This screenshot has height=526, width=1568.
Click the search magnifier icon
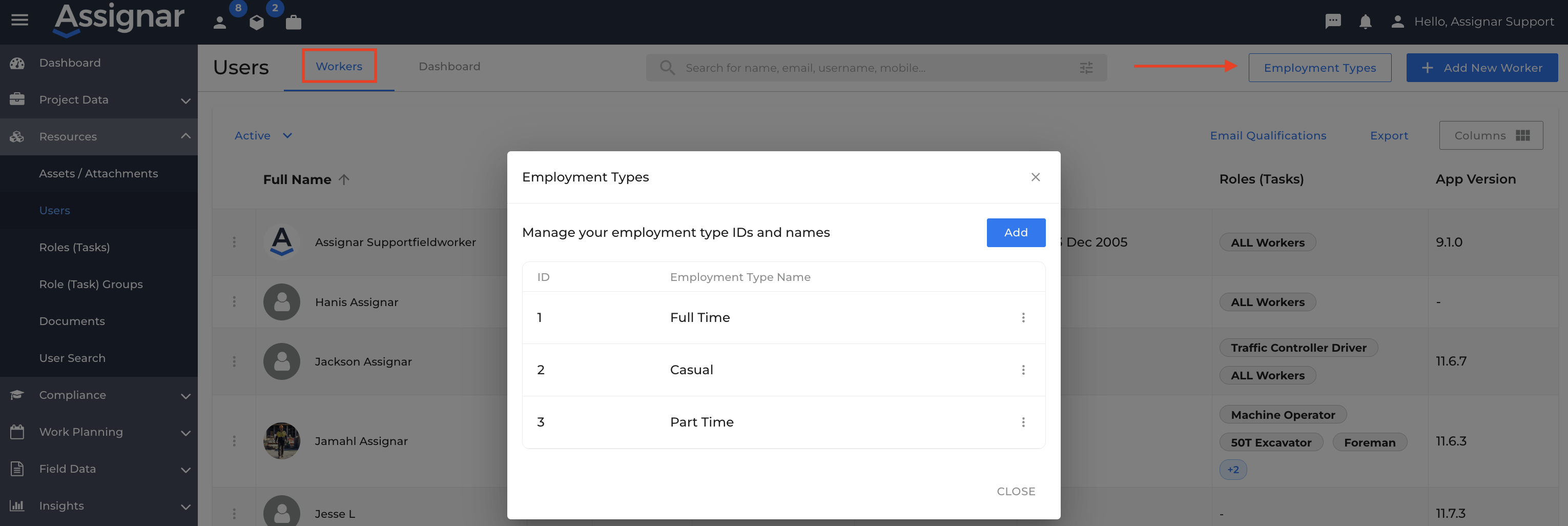[x=667, y=68]
